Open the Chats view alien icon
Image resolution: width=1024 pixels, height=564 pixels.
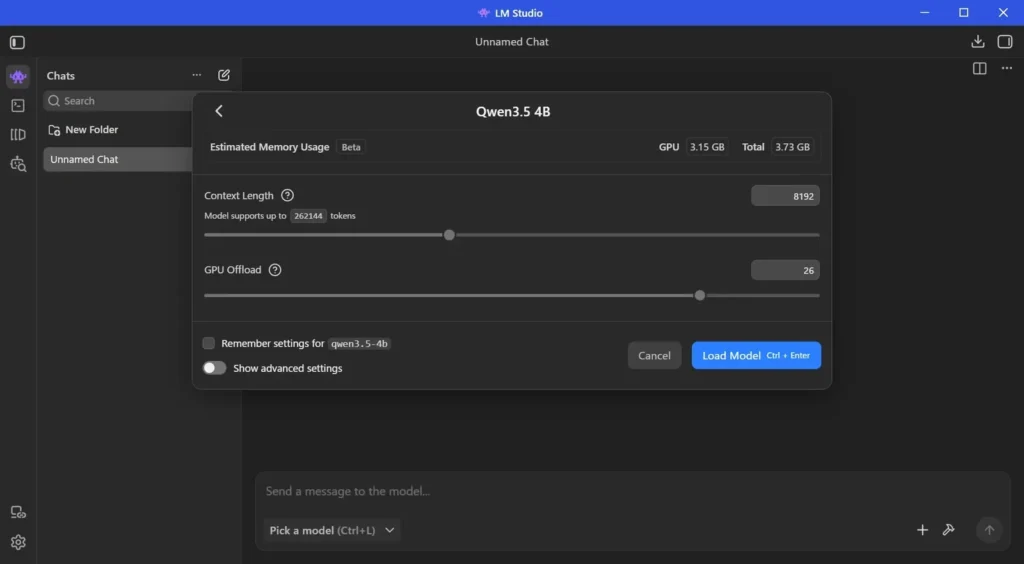coord(18,76)
